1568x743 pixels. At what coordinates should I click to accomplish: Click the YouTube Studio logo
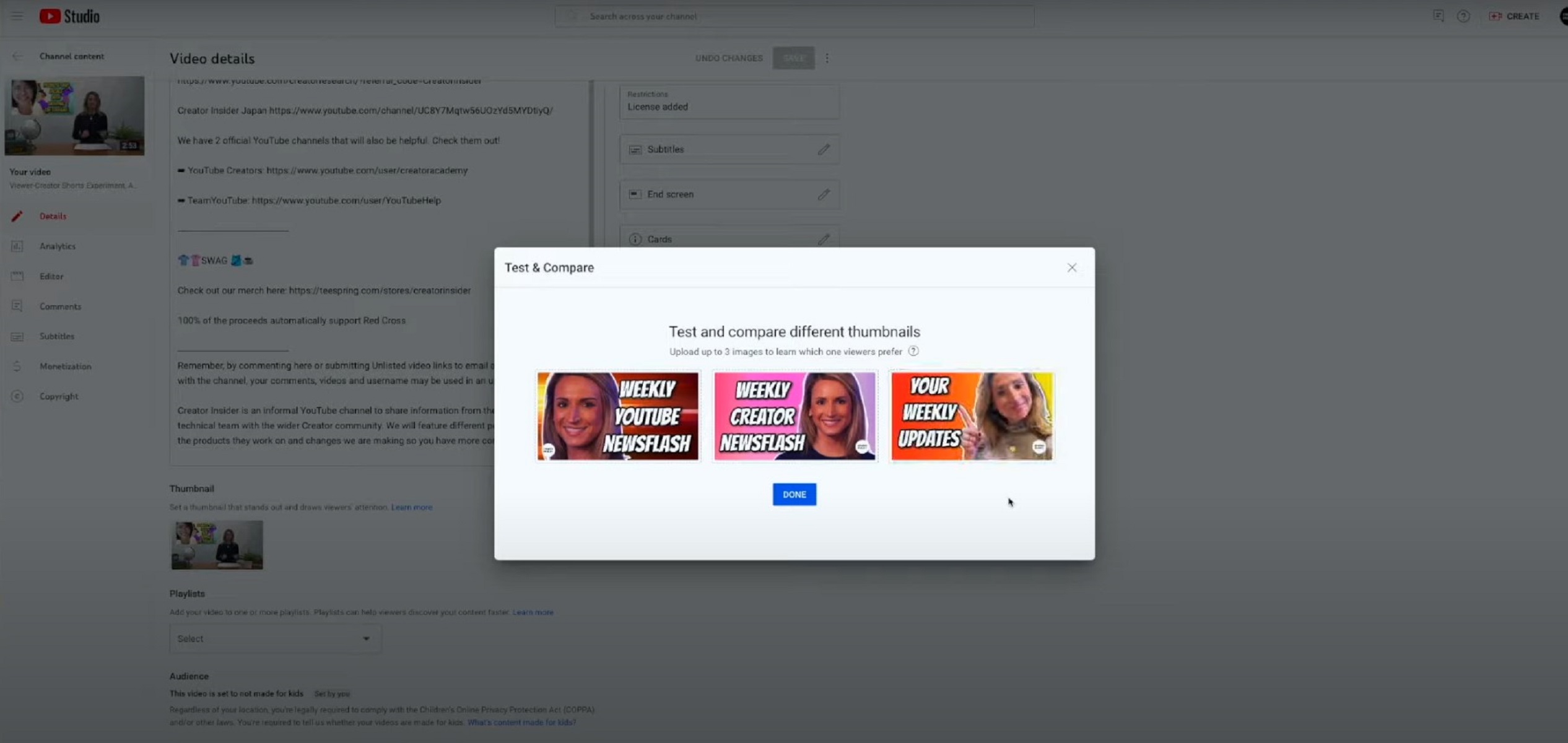(69, 16)
